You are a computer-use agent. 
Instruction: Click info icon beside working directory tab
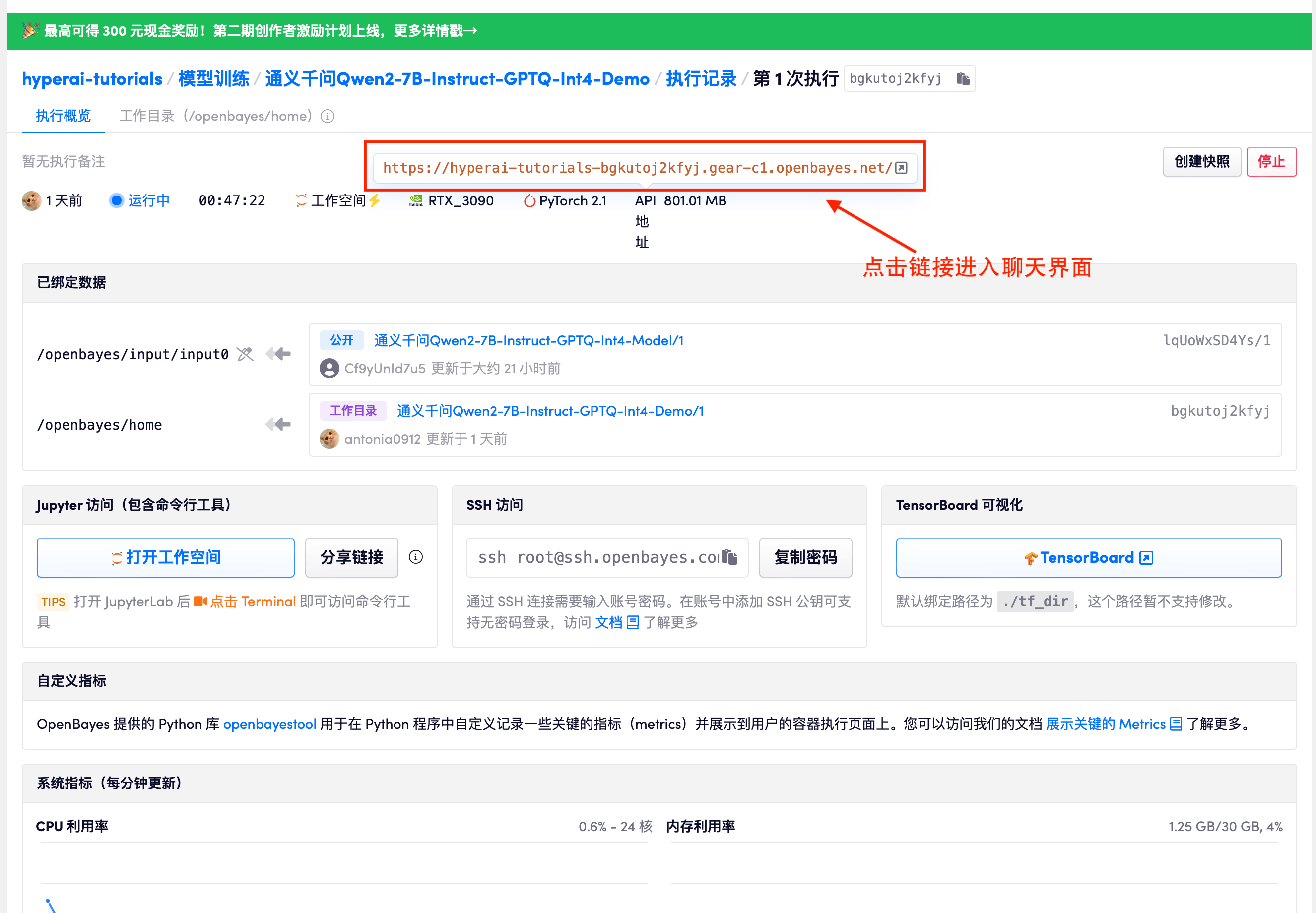click(x=327, y=116)
